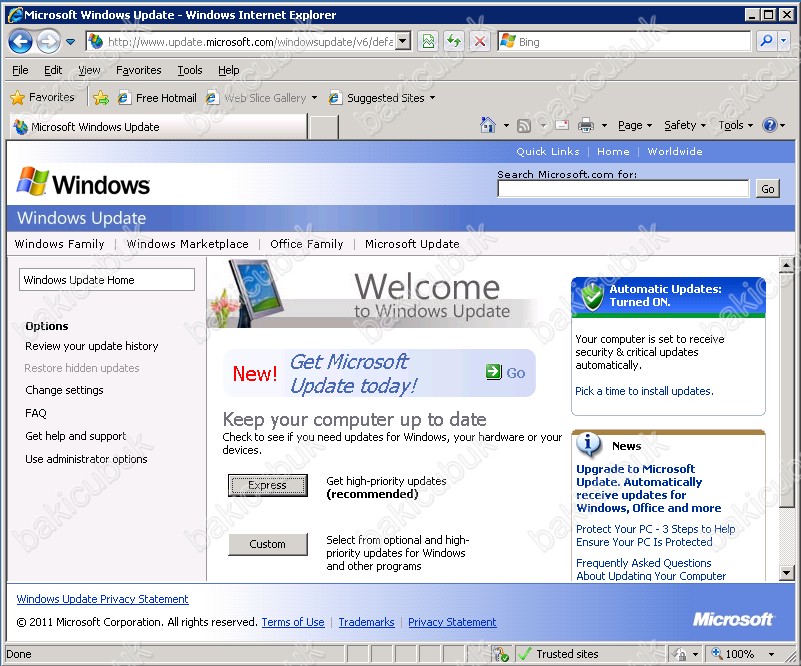Click the Refresh page icon
This screenshot has width=801, height=666.
454,41
